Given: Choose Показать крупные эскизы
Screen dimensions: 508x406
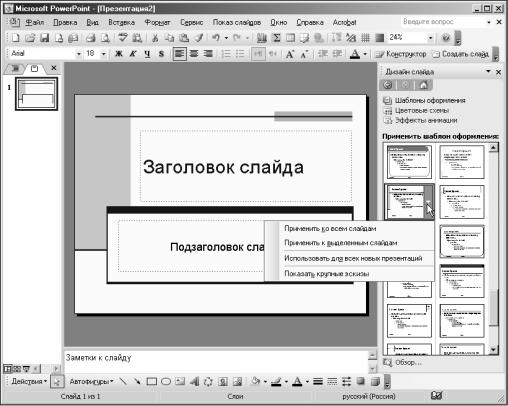Looking at the screenshot, I should coord(349,274).
